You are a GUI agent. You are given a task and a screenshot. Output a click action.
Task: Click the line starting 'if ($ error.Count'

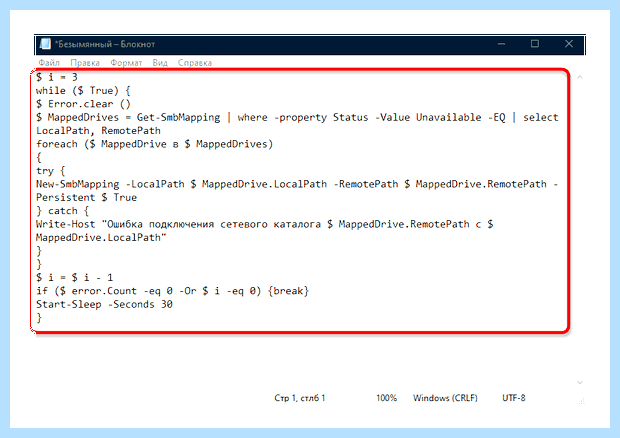pyautogui.click(x=172, y=291)
